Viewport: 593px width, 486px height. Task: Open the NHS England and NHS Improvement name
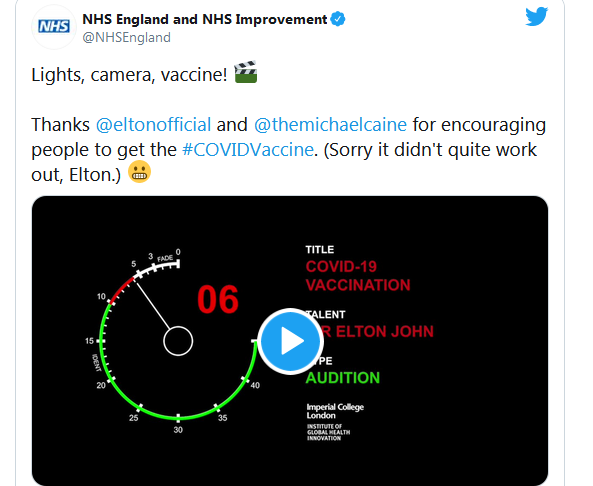[x=205, y=19]
